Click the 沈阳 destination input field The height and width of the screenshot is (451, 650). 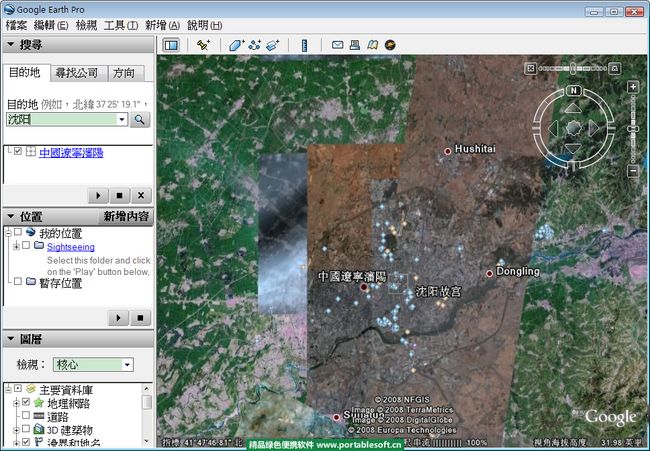click(x=61, y=120)
